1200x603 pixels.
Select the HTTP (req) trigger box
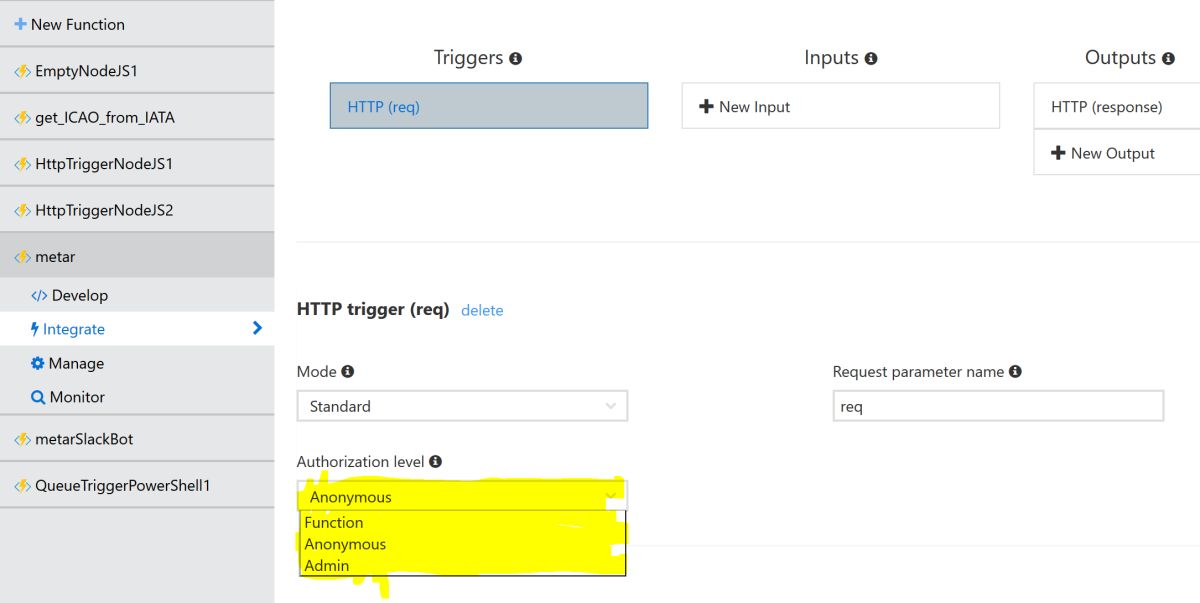point(489,106)
